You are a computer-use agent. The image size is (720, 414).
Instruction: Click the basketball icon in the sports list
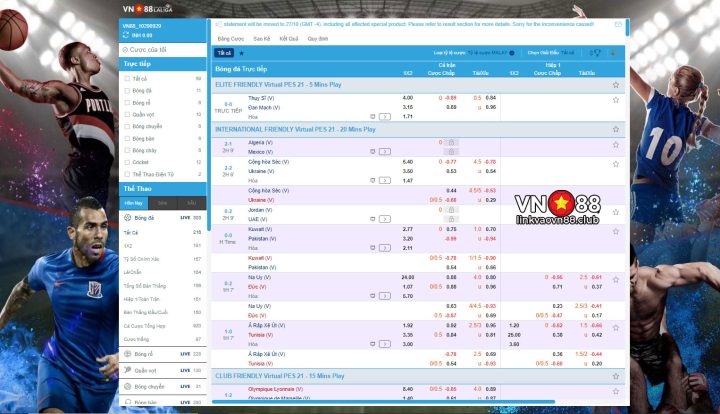128,353
